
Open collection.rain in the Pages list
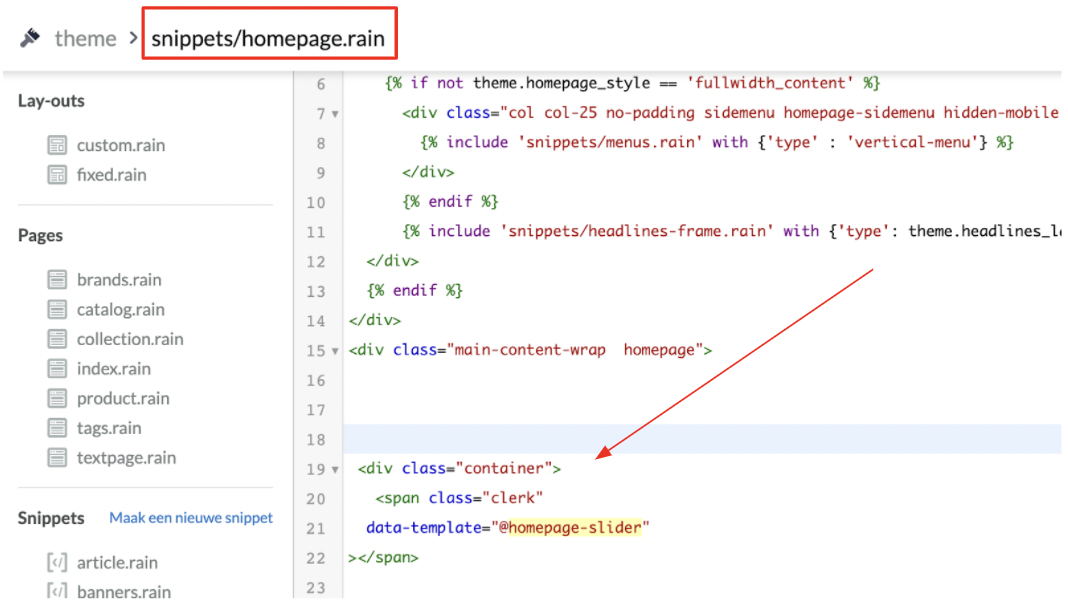pos(130,339)
